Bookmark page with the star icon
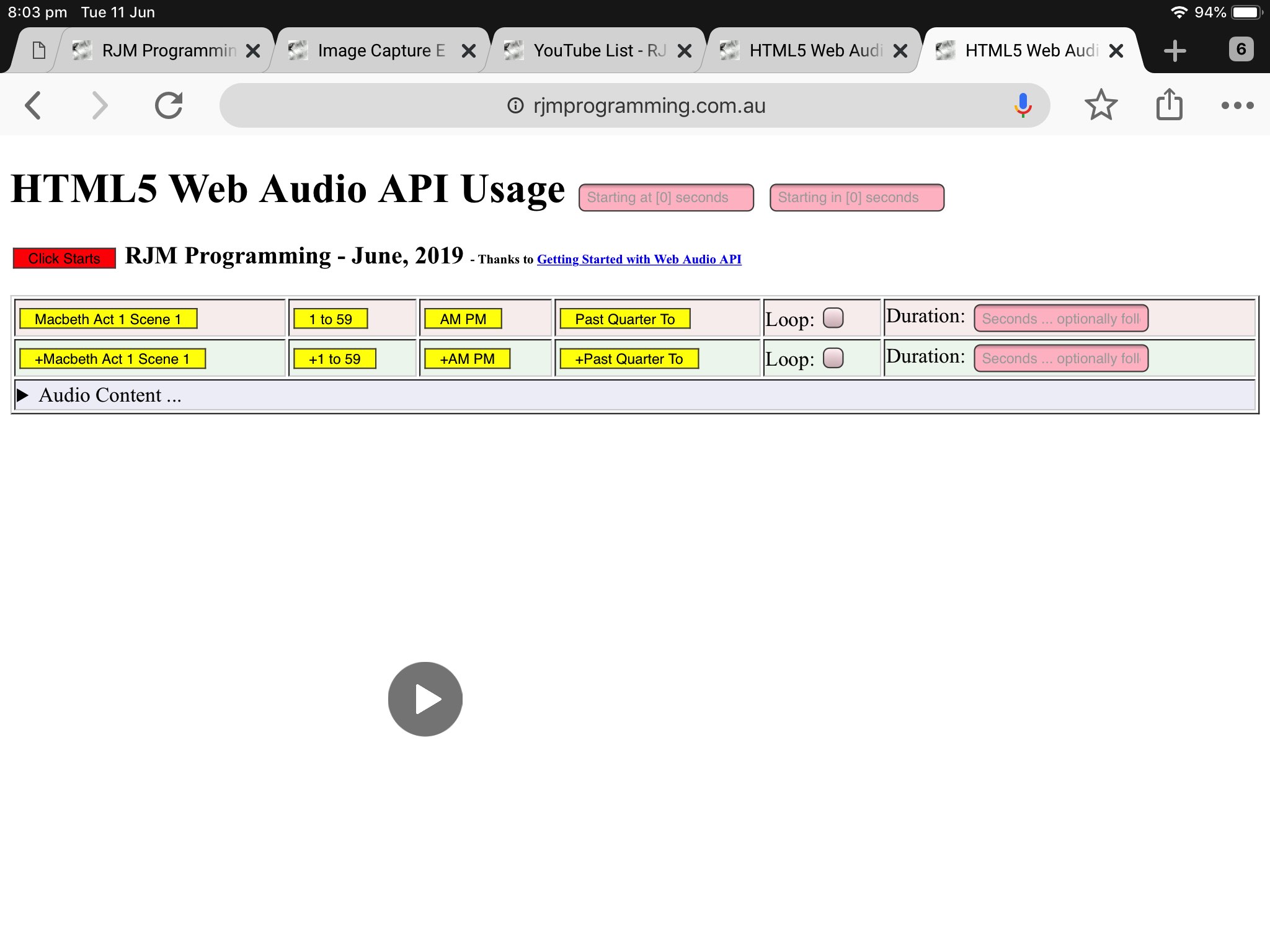The height and width of the screenshot is (952, 1270). pyautogui.click(x=1101, y=105)
